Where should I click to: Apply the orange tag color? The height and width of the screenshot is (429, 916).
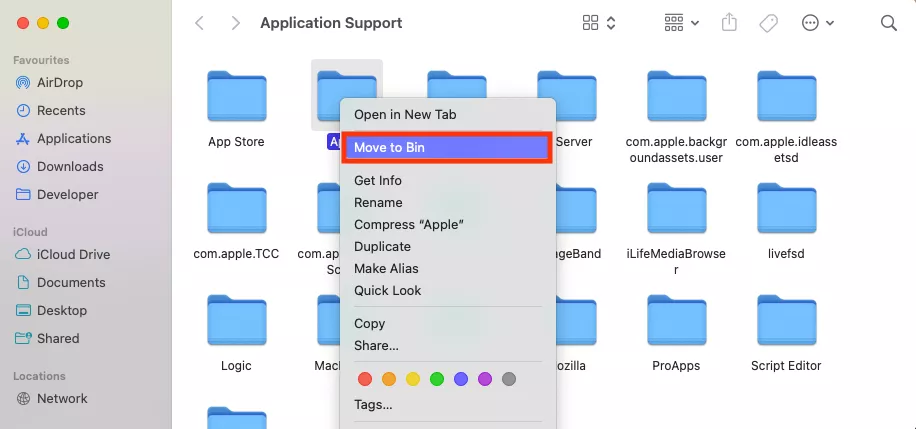click(388, 379)
